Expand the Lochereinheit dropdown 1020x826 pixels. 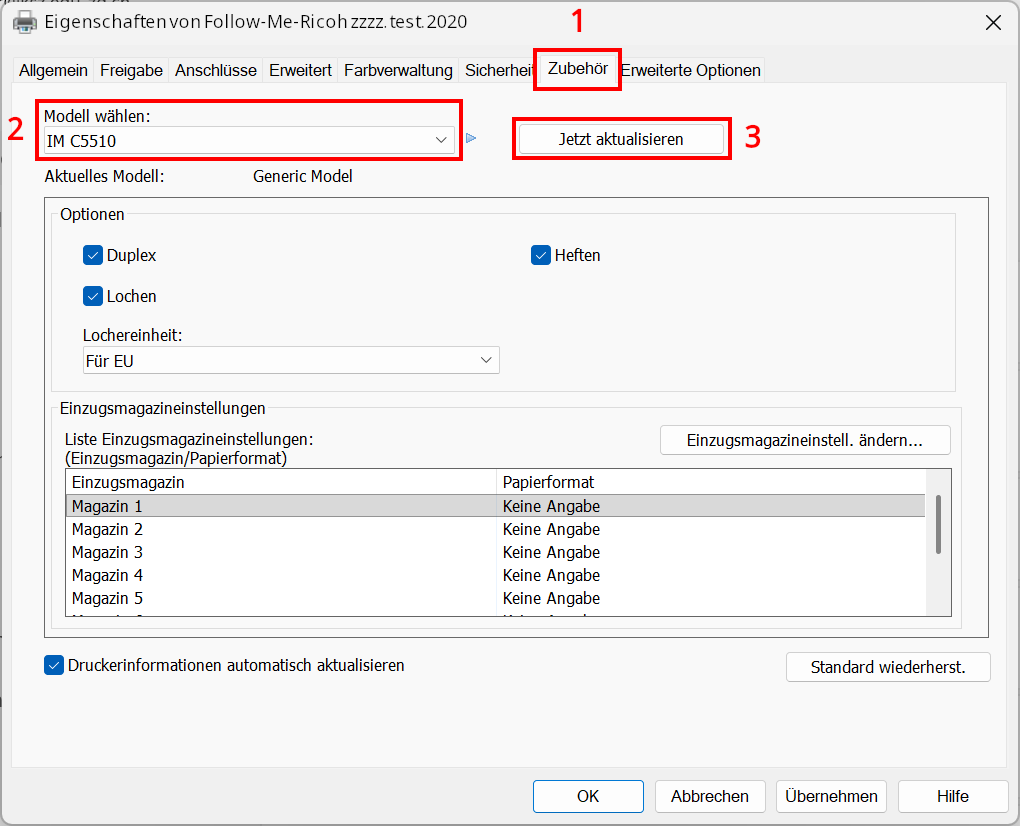click(291, 360)
